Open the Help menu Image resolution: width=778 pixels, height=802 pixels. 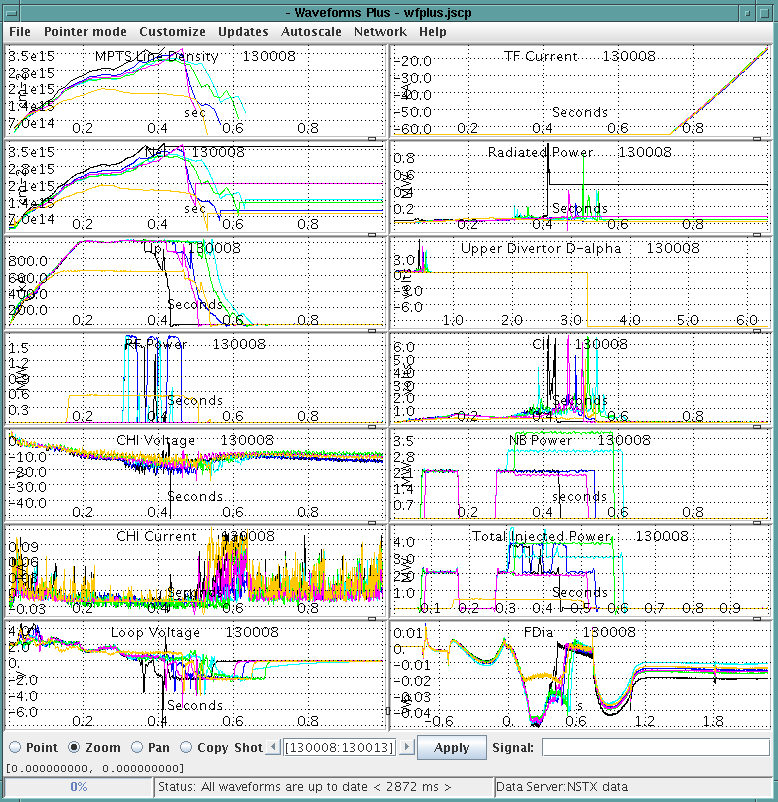tap(433, 32)
